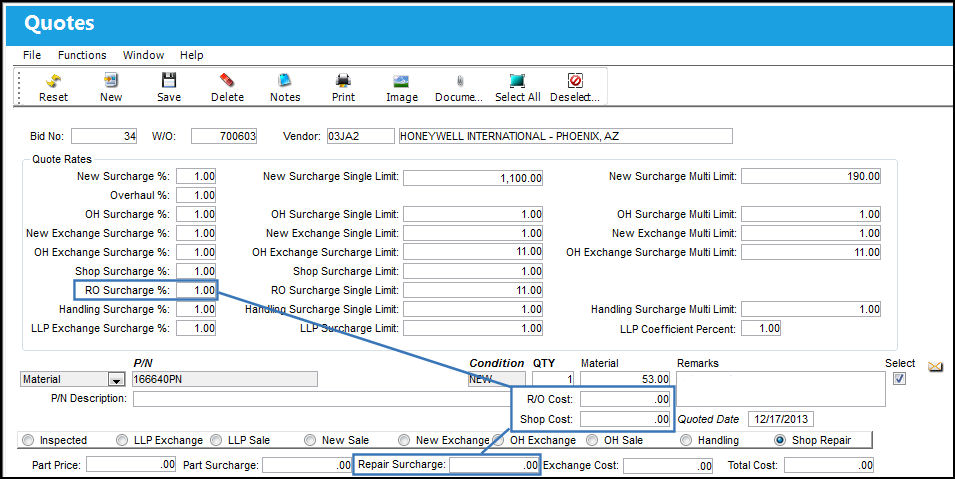Open the Window menu
955x479 pixels.
coord(144,55)
